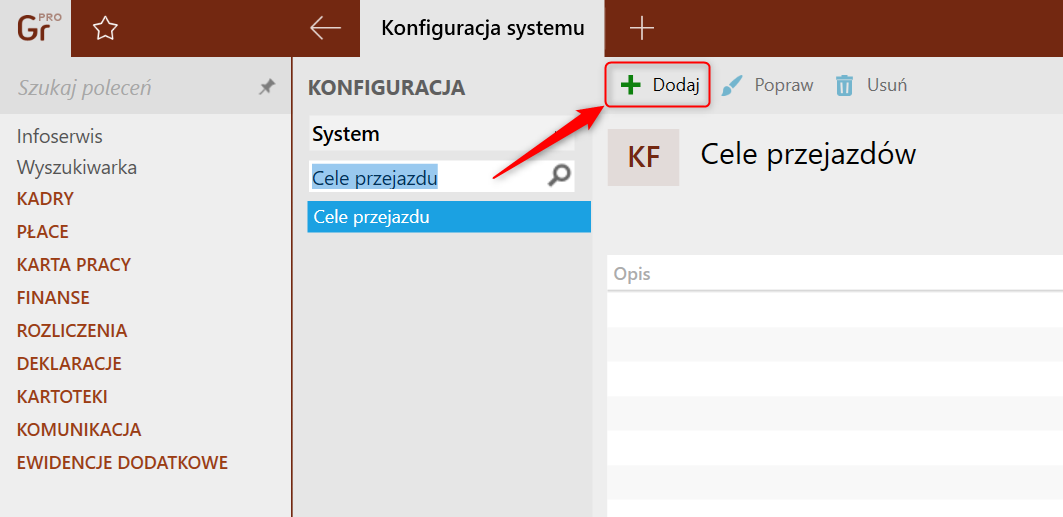Go back using the left arrow
Image resolution: width=1063 pixels, height=517 pixels.
point(325,28)
